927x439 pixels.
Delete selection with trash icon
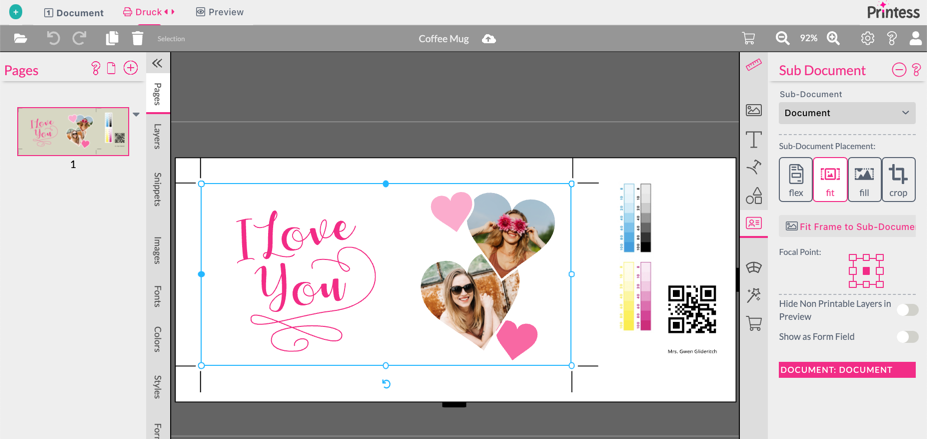138,38
